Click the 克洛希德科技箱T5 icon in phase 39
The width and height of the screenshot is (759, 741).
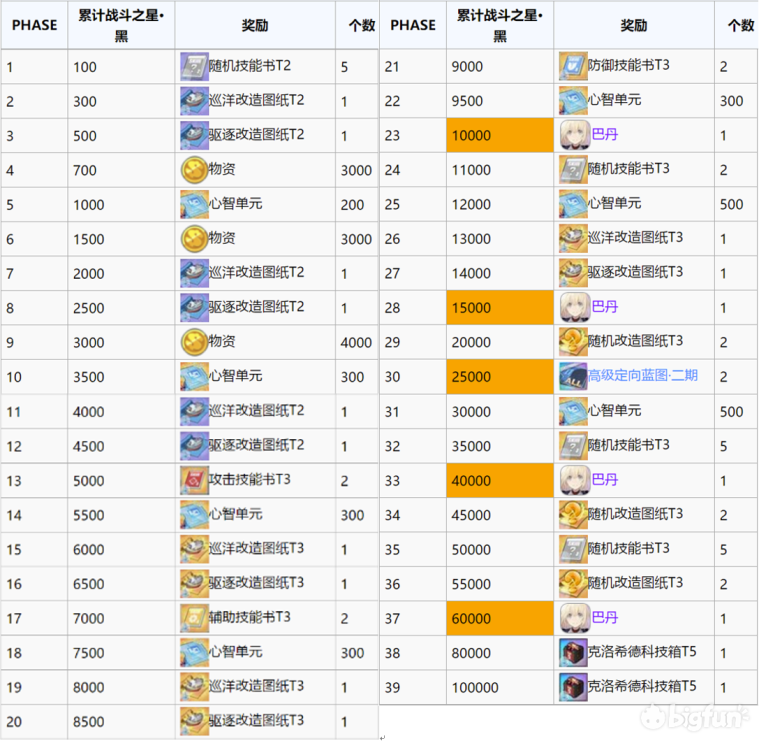(x=573, y=687)
